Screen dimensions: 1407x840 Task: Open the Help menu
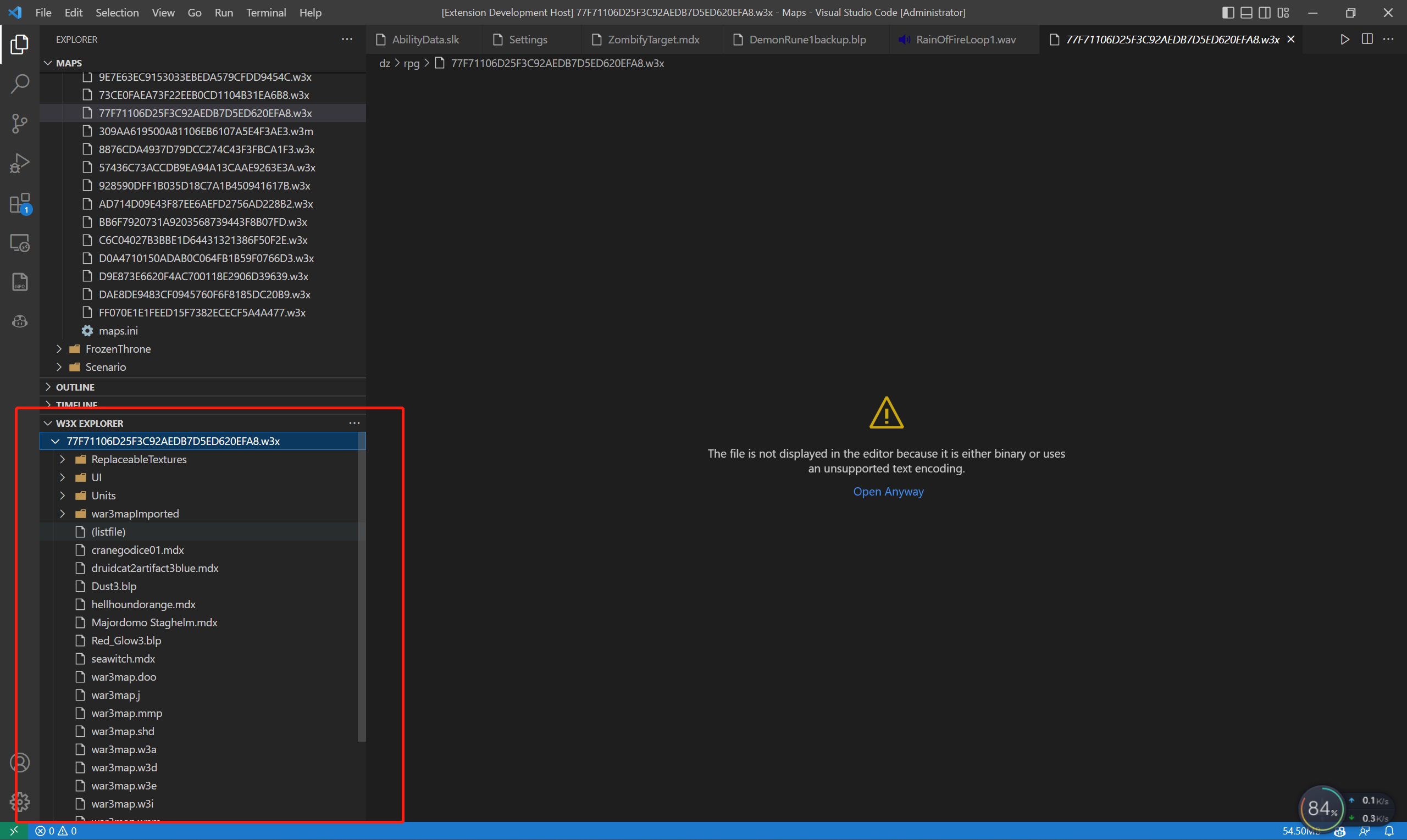pos(311,13)
